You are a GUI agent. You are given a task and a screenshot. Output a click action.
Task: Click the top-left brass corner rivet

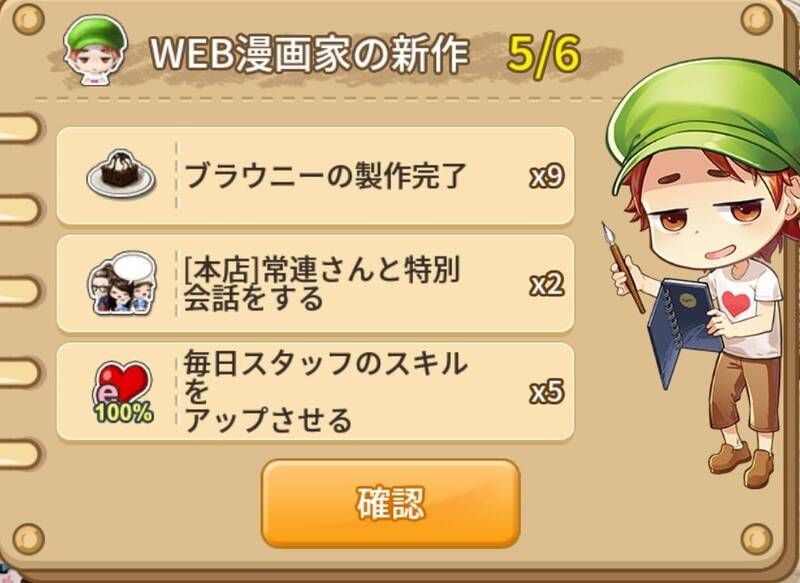pos(28,19)
